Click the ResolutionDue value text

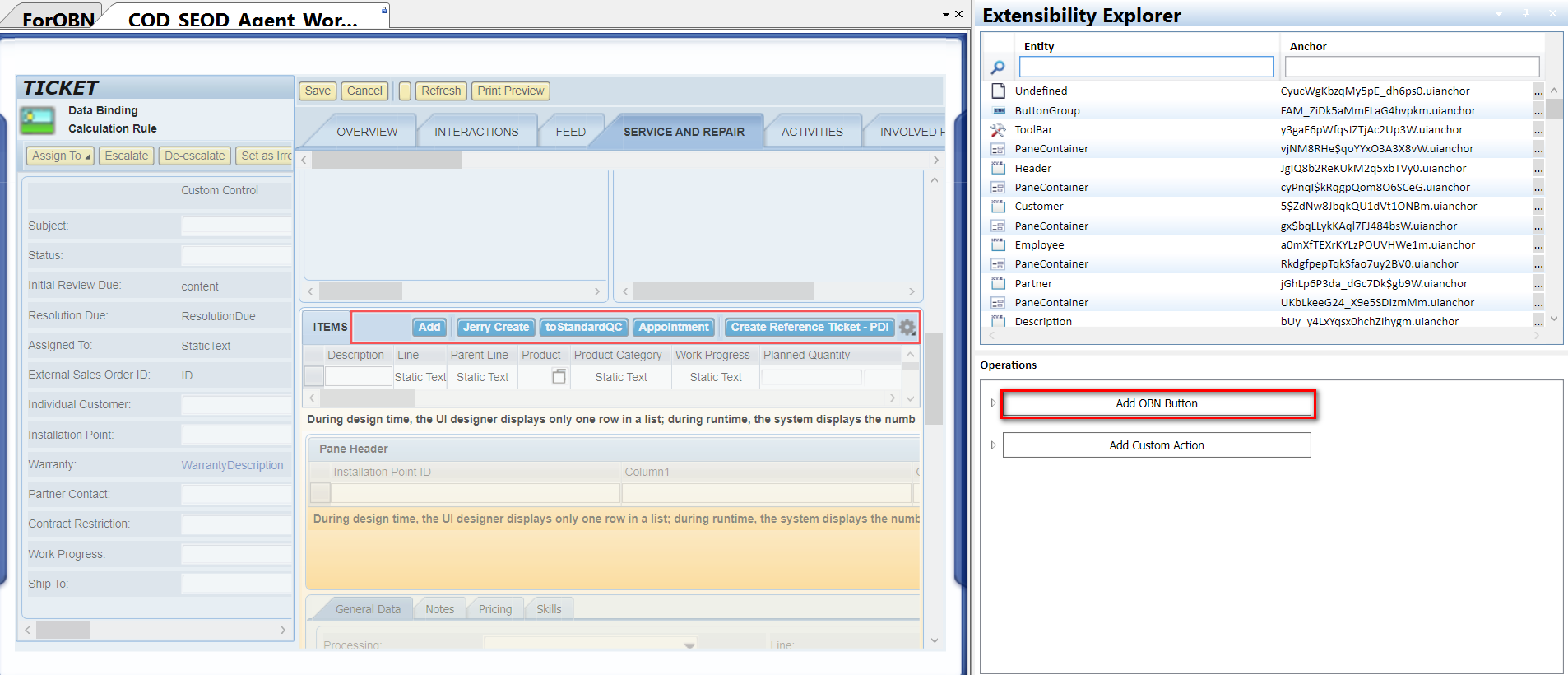[x=218, y=316]
